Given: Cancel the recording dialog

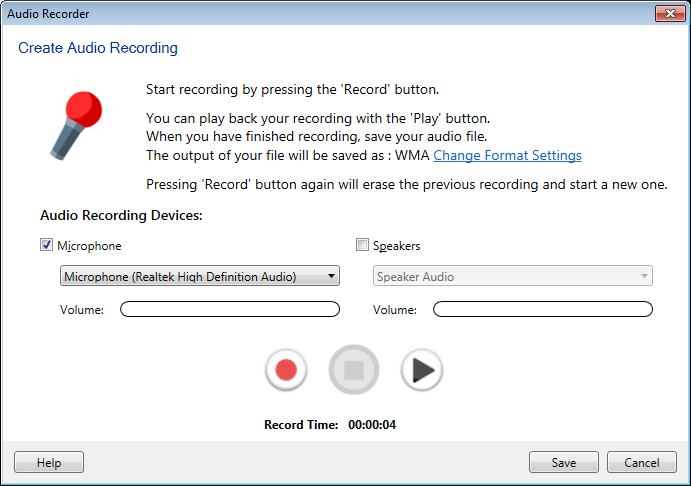Looking at the screenshot, I should 641,463.
